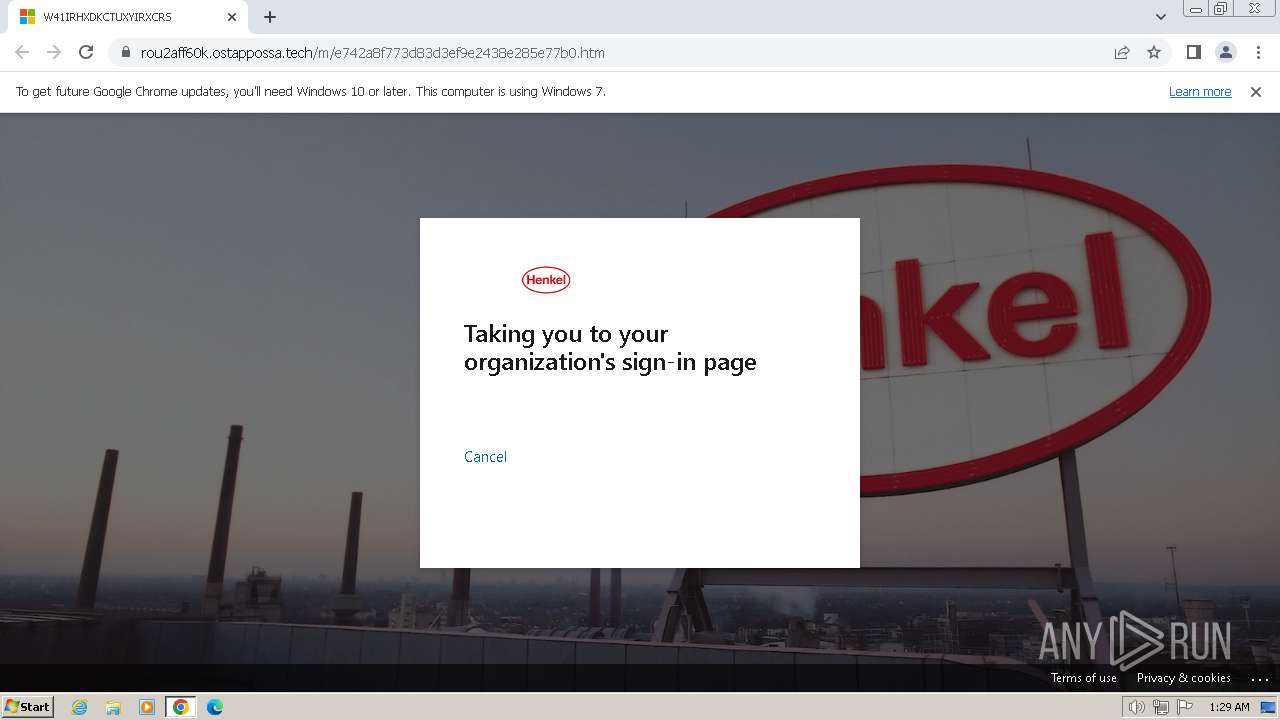The image size is (1280, 720).
Task: Click the volume speaker tray icon
Action: pos(1136,707)
